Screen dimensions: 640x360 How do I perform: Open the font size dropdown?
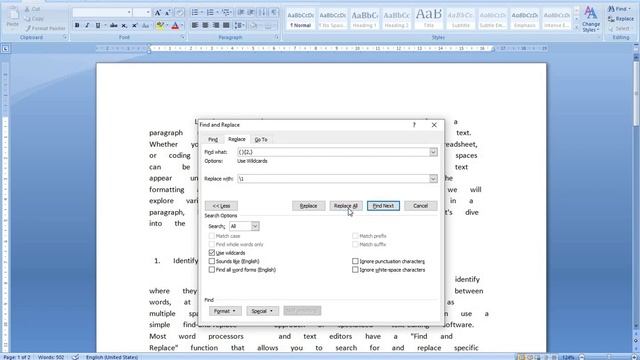point(148,13)
